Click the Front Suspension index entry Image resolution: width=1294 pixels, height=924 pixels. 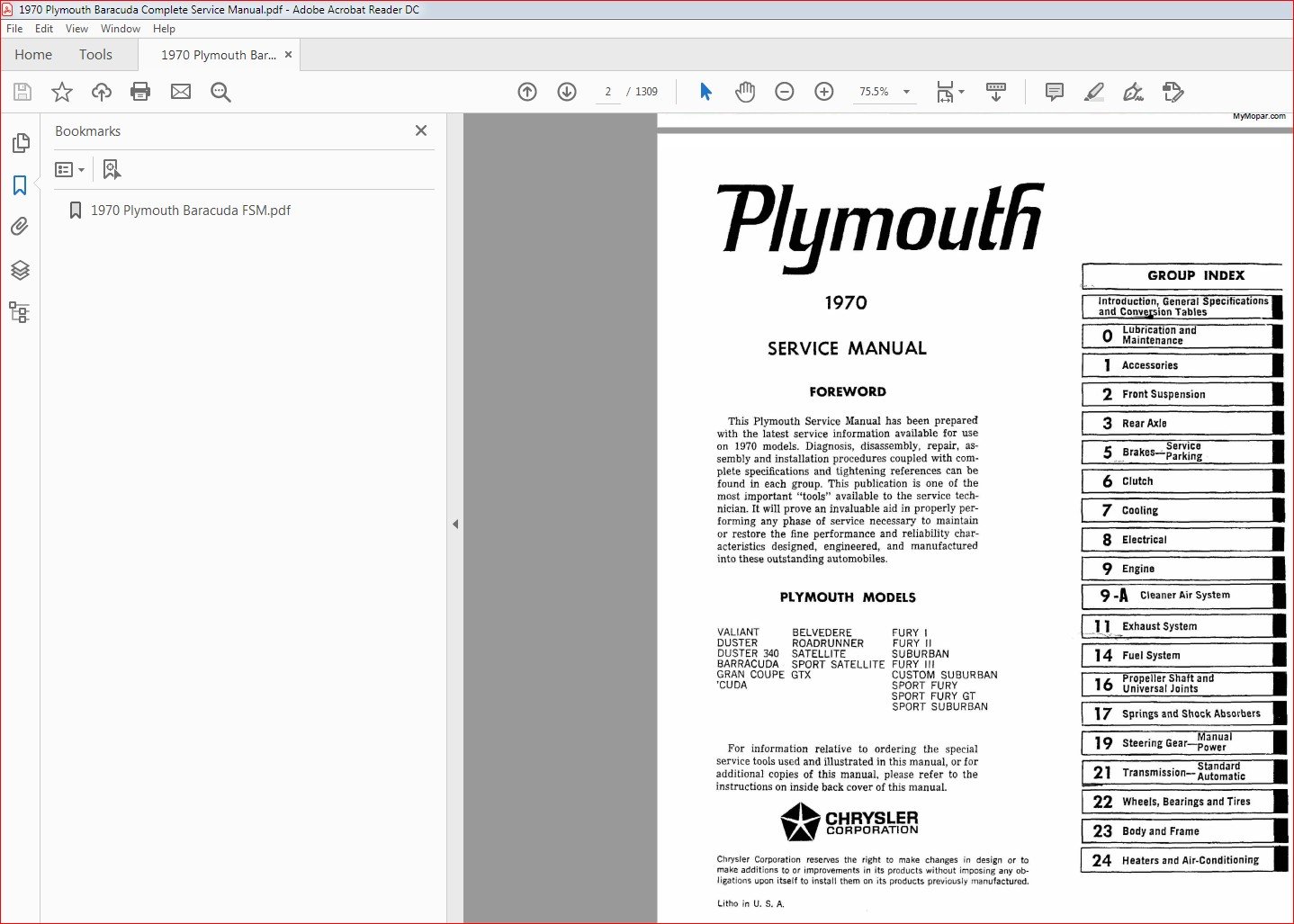[x=1182, y=394]
